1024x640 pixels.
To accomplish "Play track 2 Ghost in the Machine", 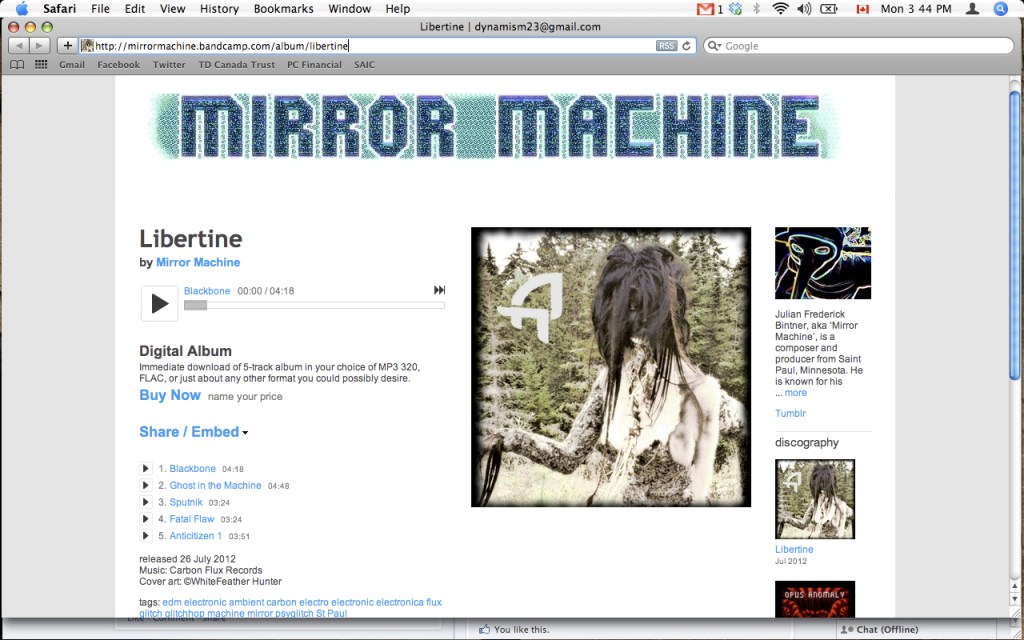I will tap(146, 485).
